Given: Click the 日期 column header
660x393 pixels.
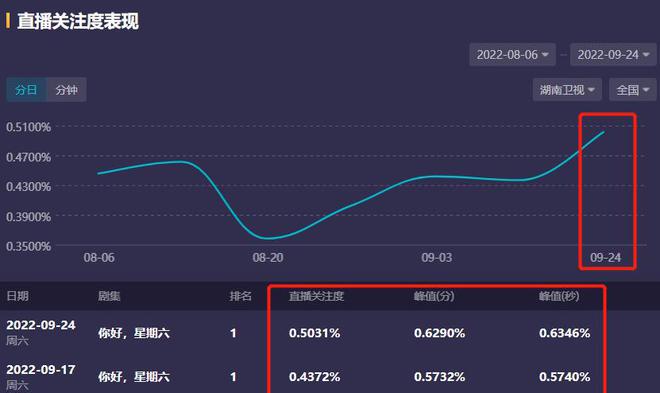Looking at the screenshot, I should pyautogui.click(x=18, y=296).
